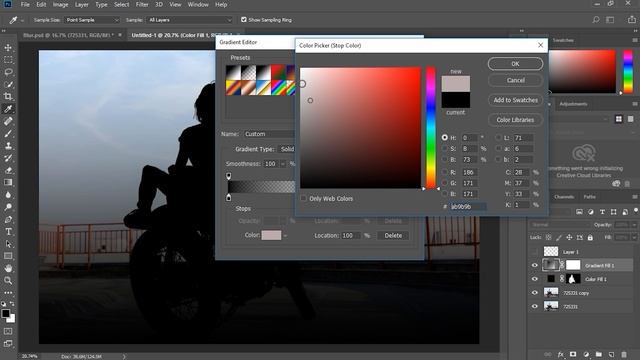Screen dimensions: 640x360
Task: Toggle Quick Mask mode icon
Action: tap(8, 331)
